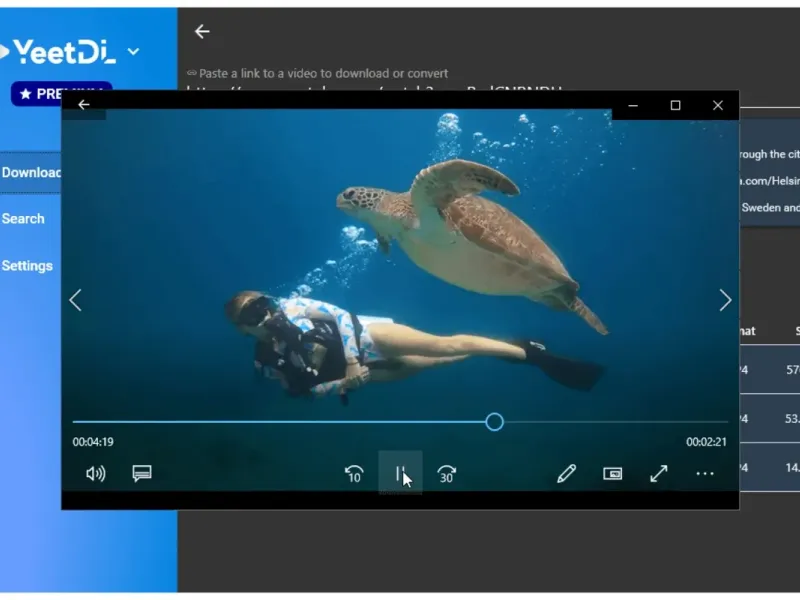Skip back 10 seconds in the video
Screen dimensions: 800x600
(354, 474)
